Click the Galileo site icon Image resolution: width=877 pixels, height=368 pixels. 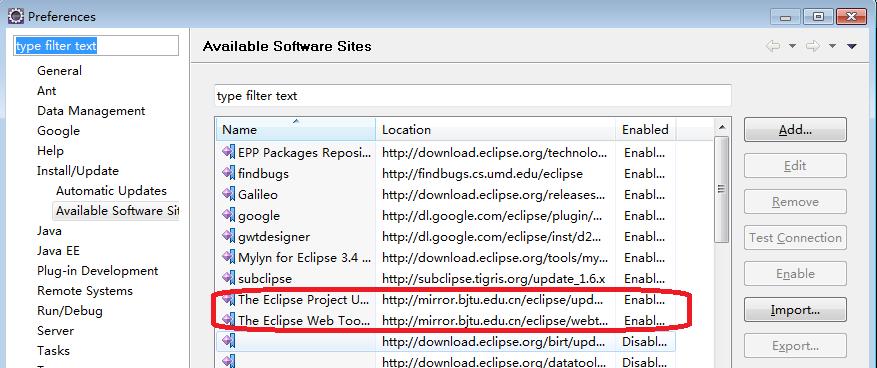pyautogui.click(x=228, y=194)
